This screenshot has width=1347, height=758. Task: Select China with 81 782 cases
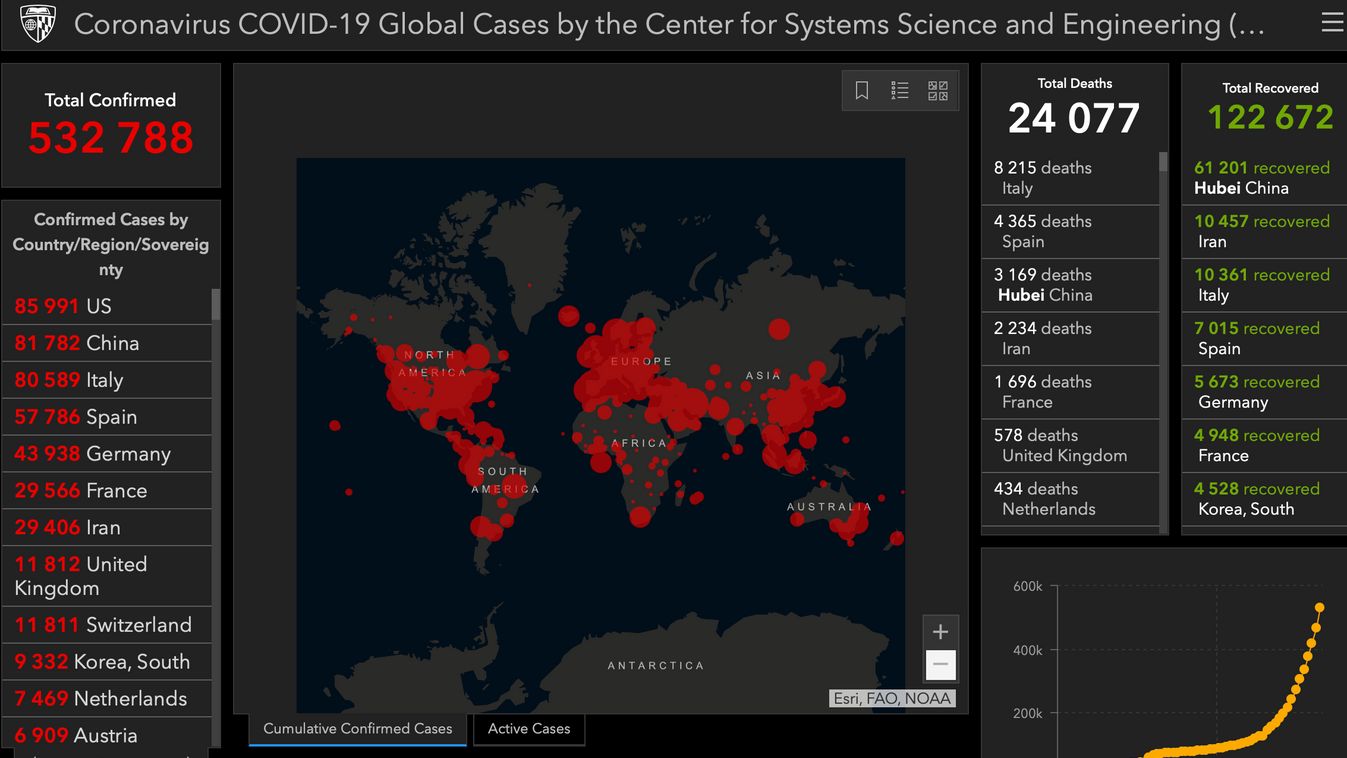click(107, 343)
